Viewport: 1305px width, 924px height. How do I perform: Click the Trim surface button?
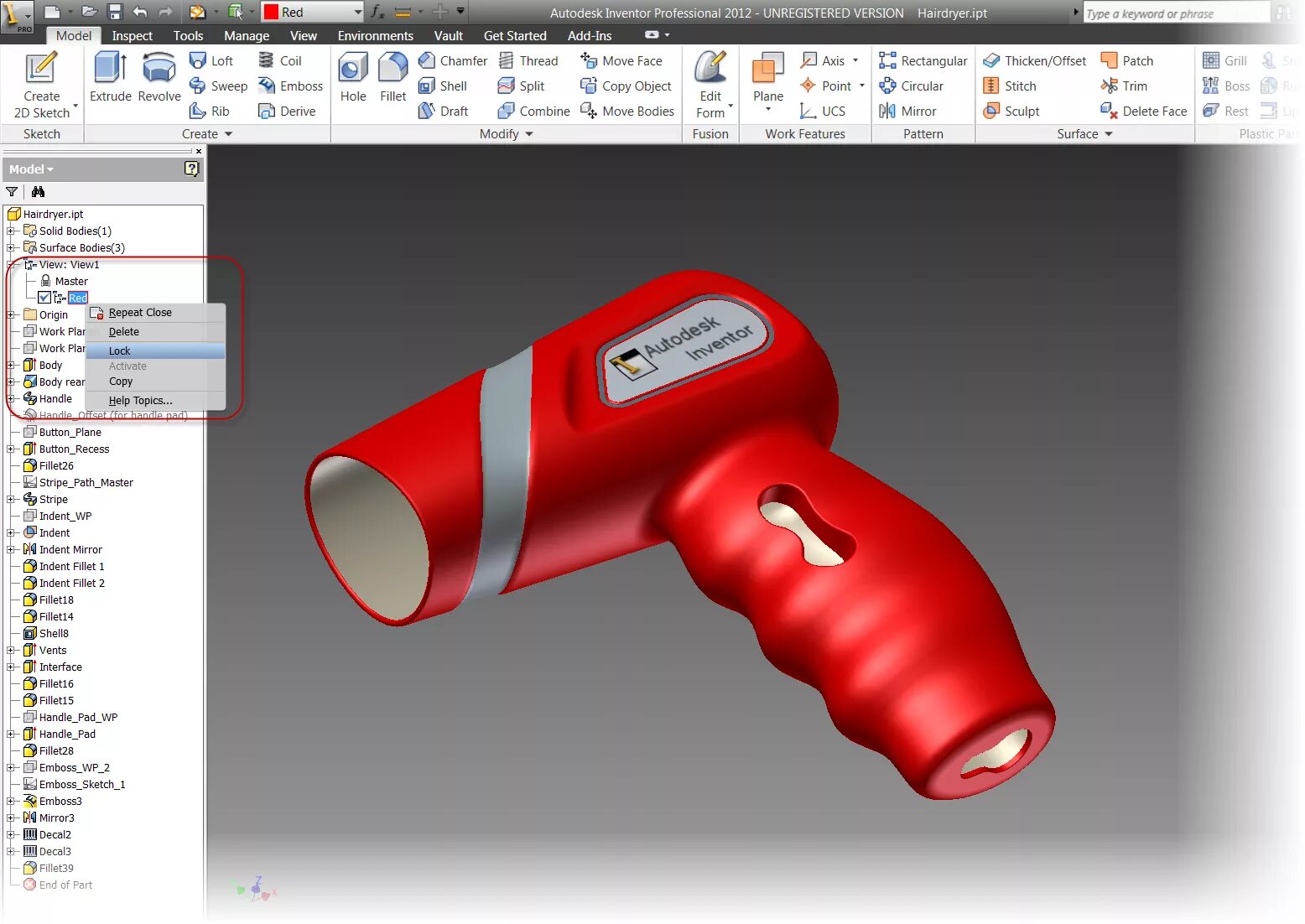click(x=1124, y=86)
